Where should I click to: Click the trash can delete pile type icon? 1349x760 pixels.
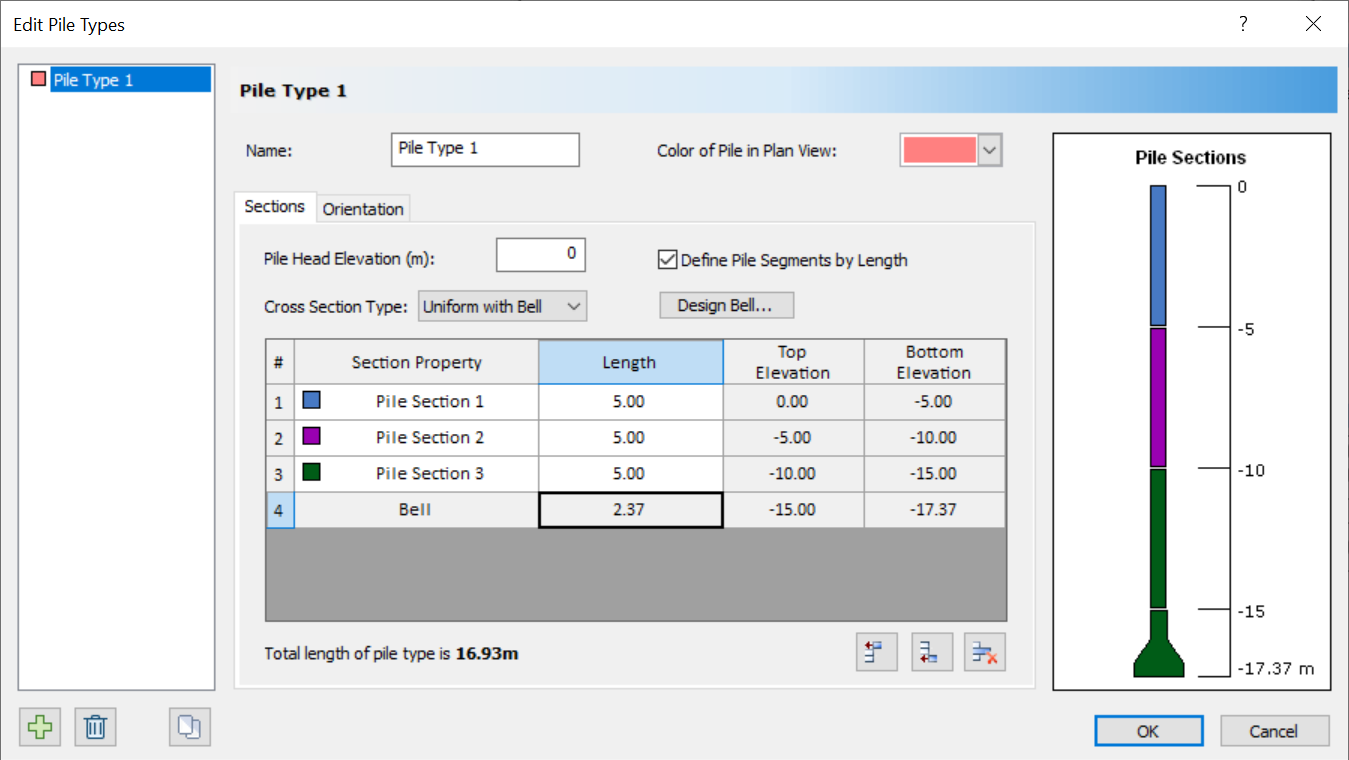95,727
